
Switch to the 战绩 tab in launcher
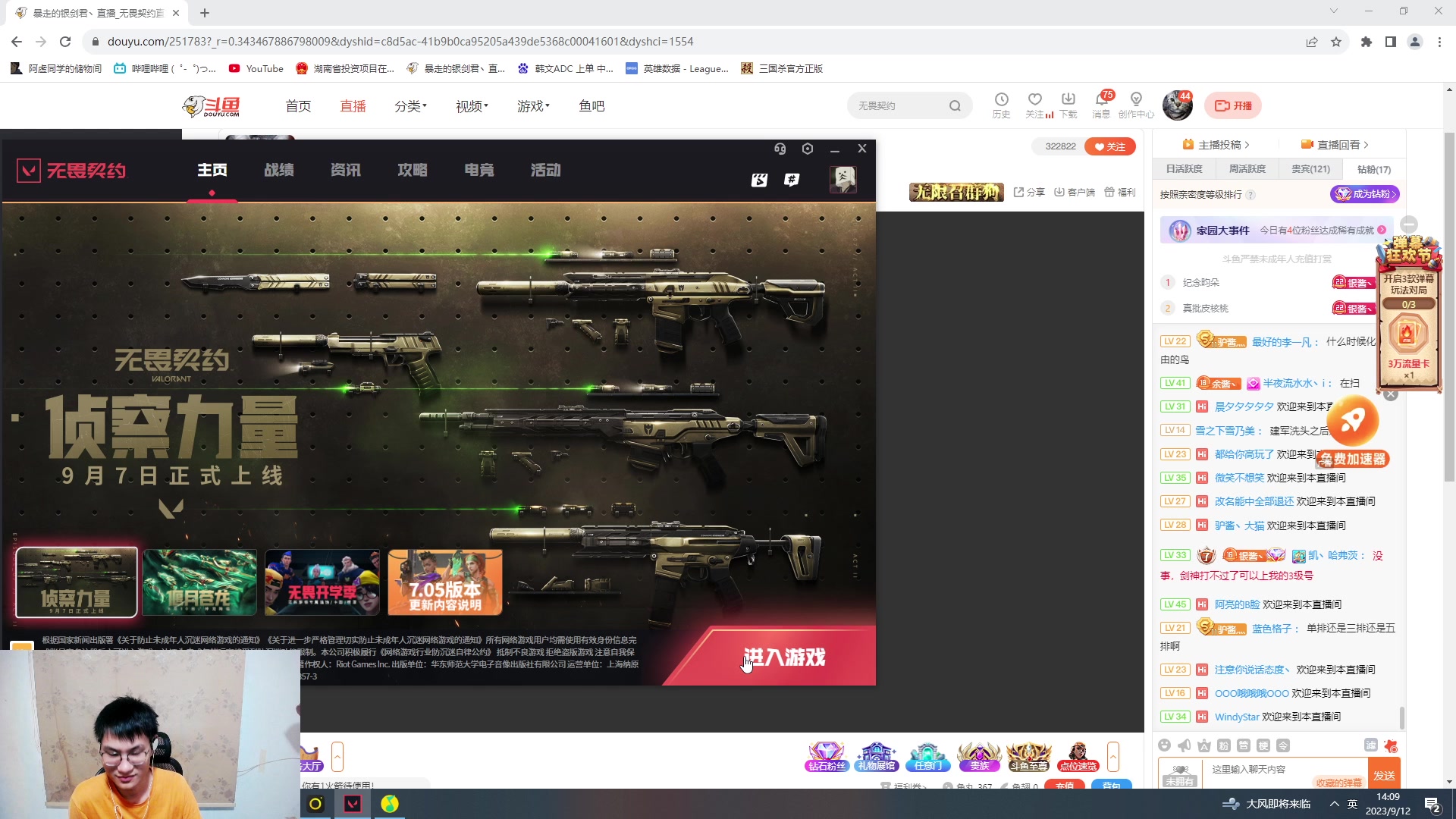[x=279, y=170]
